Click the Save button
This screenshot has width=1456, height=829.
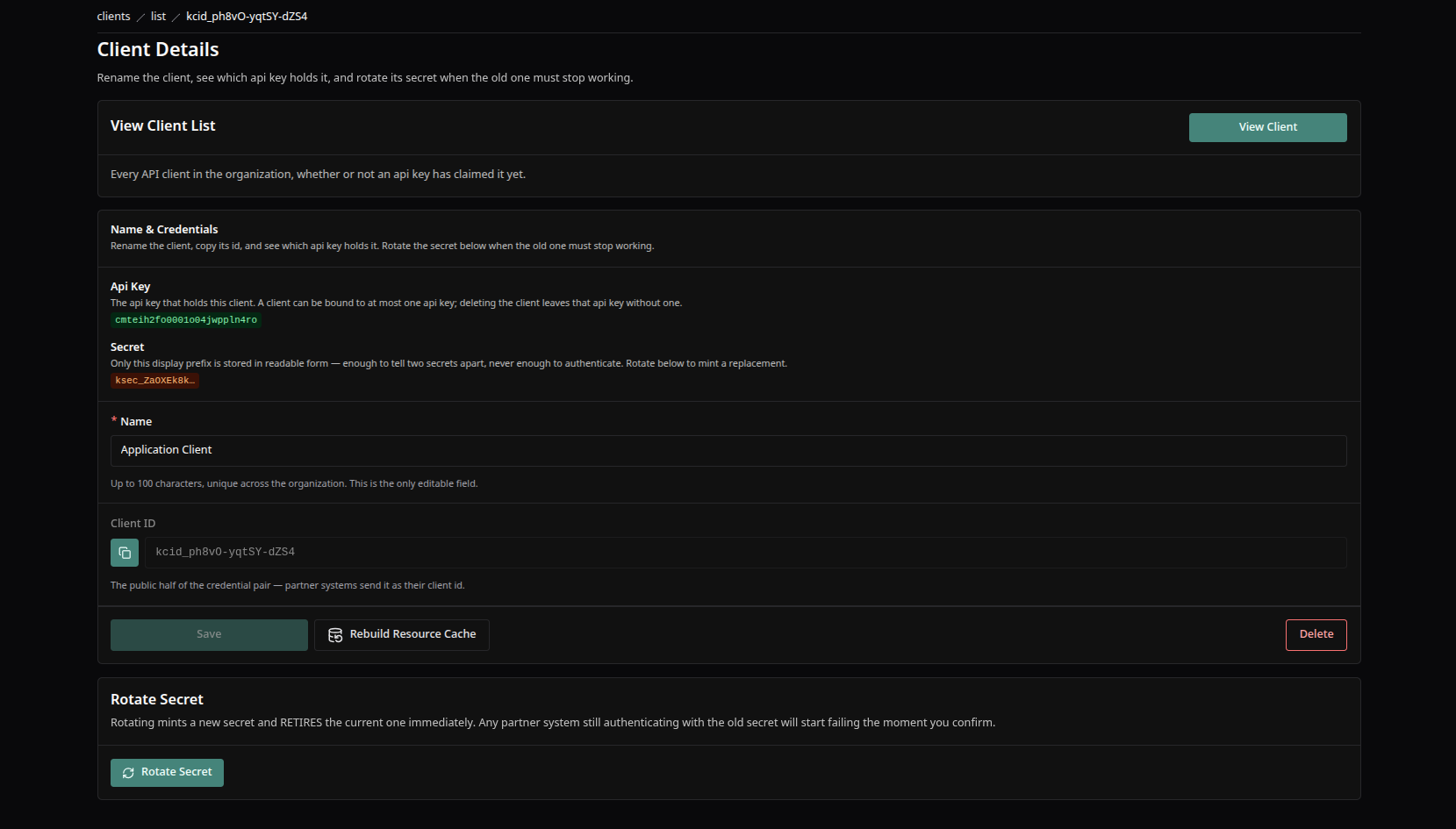pos(209,635)
